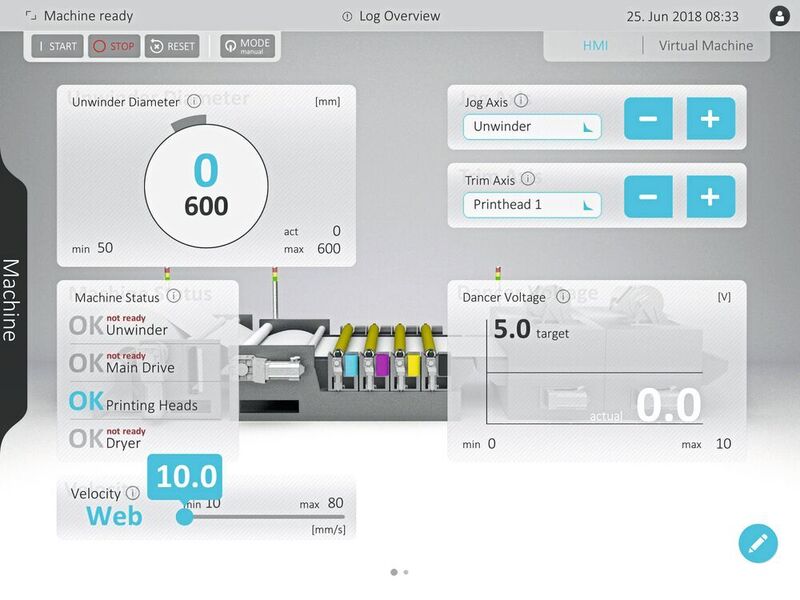The width and height of the screenshot is (800, 600).
Task: Select the HMI tab
Action: click(x=595, y=45)
